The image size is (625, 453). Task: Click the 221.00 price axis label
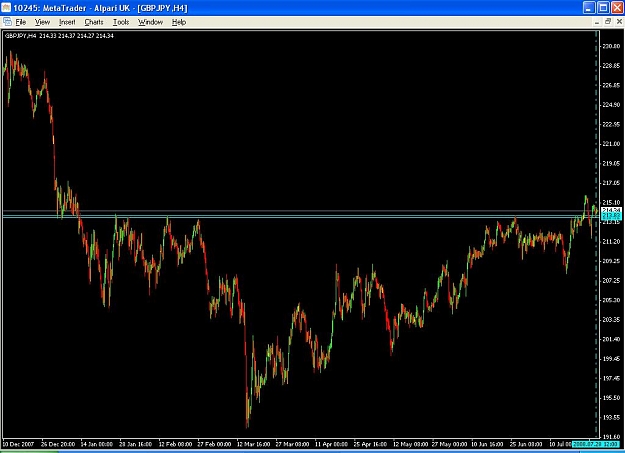click(x=611, y=144)
